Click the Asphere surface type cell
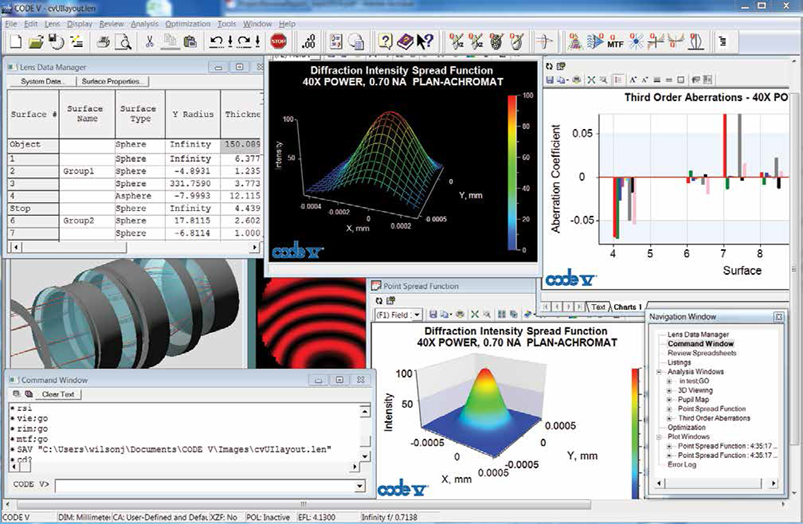 click(x=139, y=196)
